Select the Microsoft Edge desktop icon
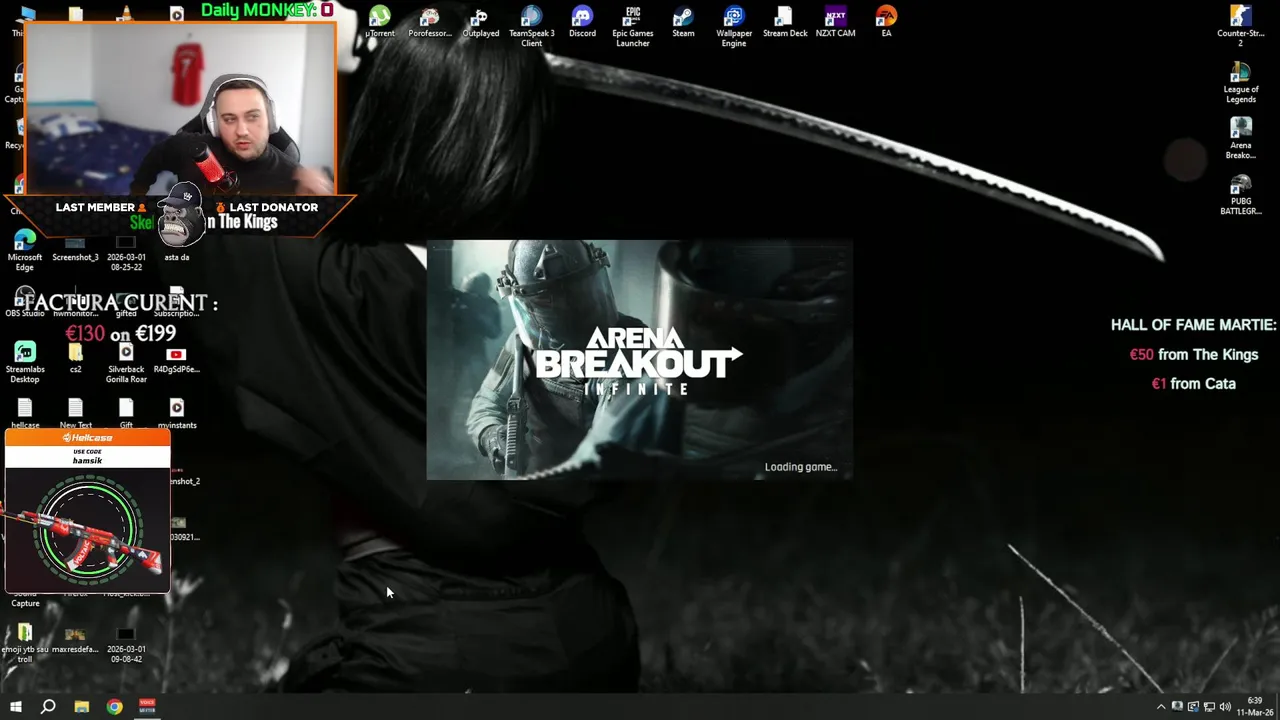The width and height of the screenshot is (1280, 720). [x=25, y=250]
